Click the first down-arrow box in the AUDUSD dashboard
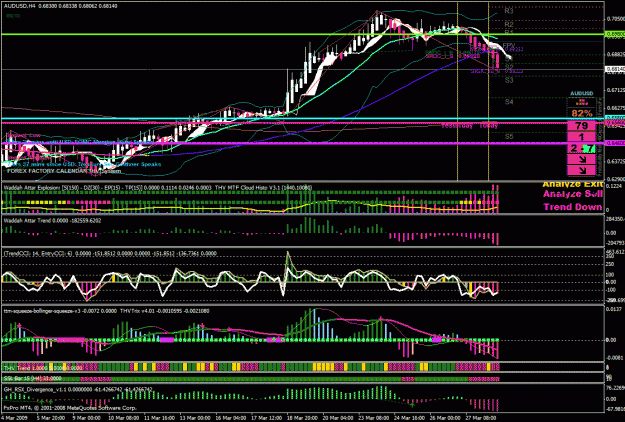This screenshot has height=422, width=625. coord(582,159)
